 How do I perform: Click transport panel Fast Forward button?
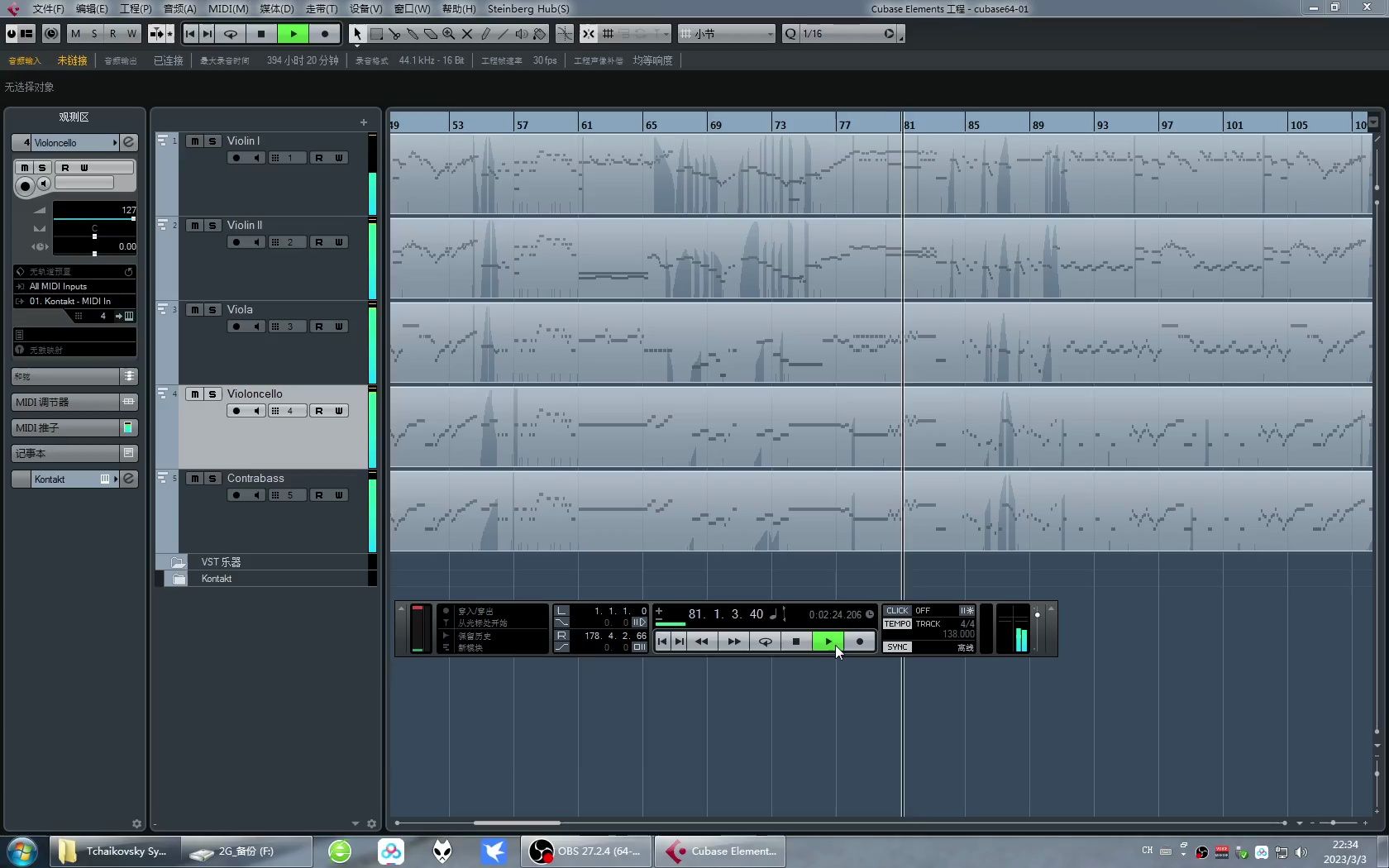(733, 641)
